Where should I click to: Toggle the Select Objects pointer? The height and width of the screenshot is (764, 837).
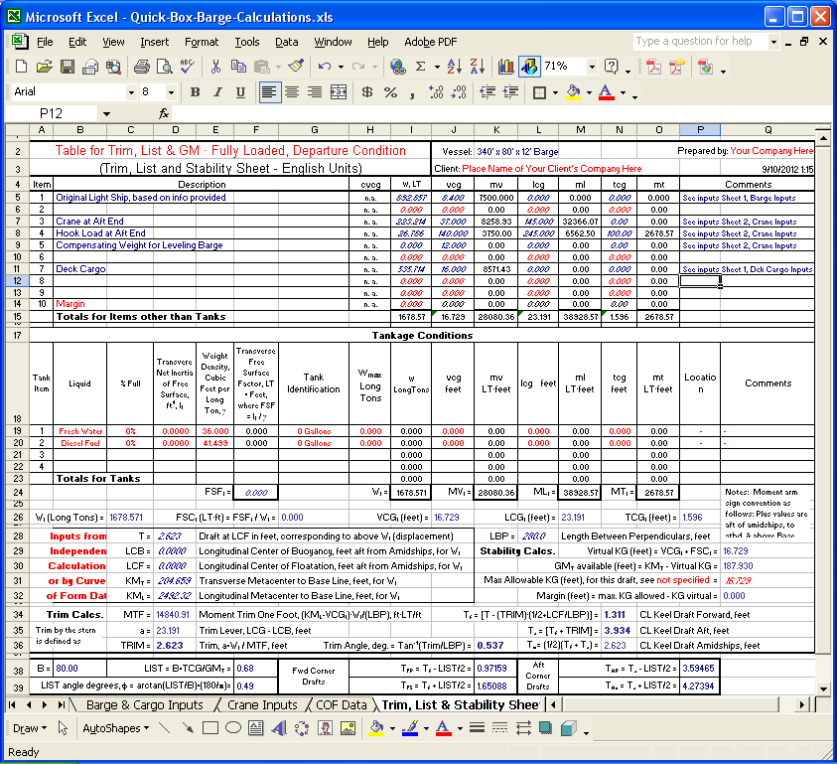pyautogui.click(x=63, y=728)
